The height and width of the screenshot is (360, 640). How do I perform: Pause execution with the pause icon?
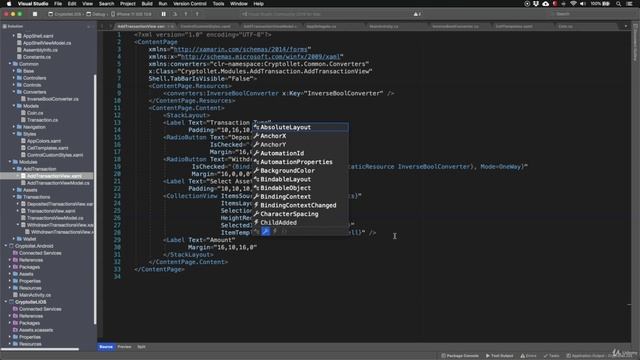point(164,14)
